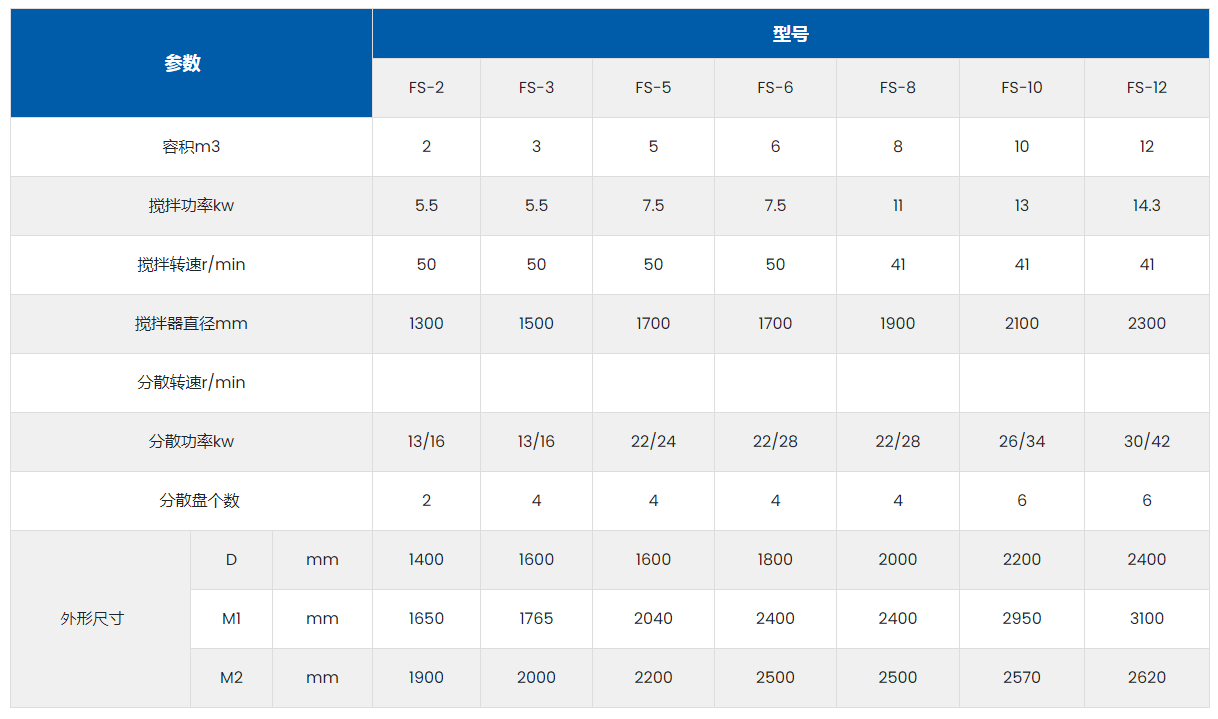Select the 2300 stirrer diameter value

[1146, 324]
